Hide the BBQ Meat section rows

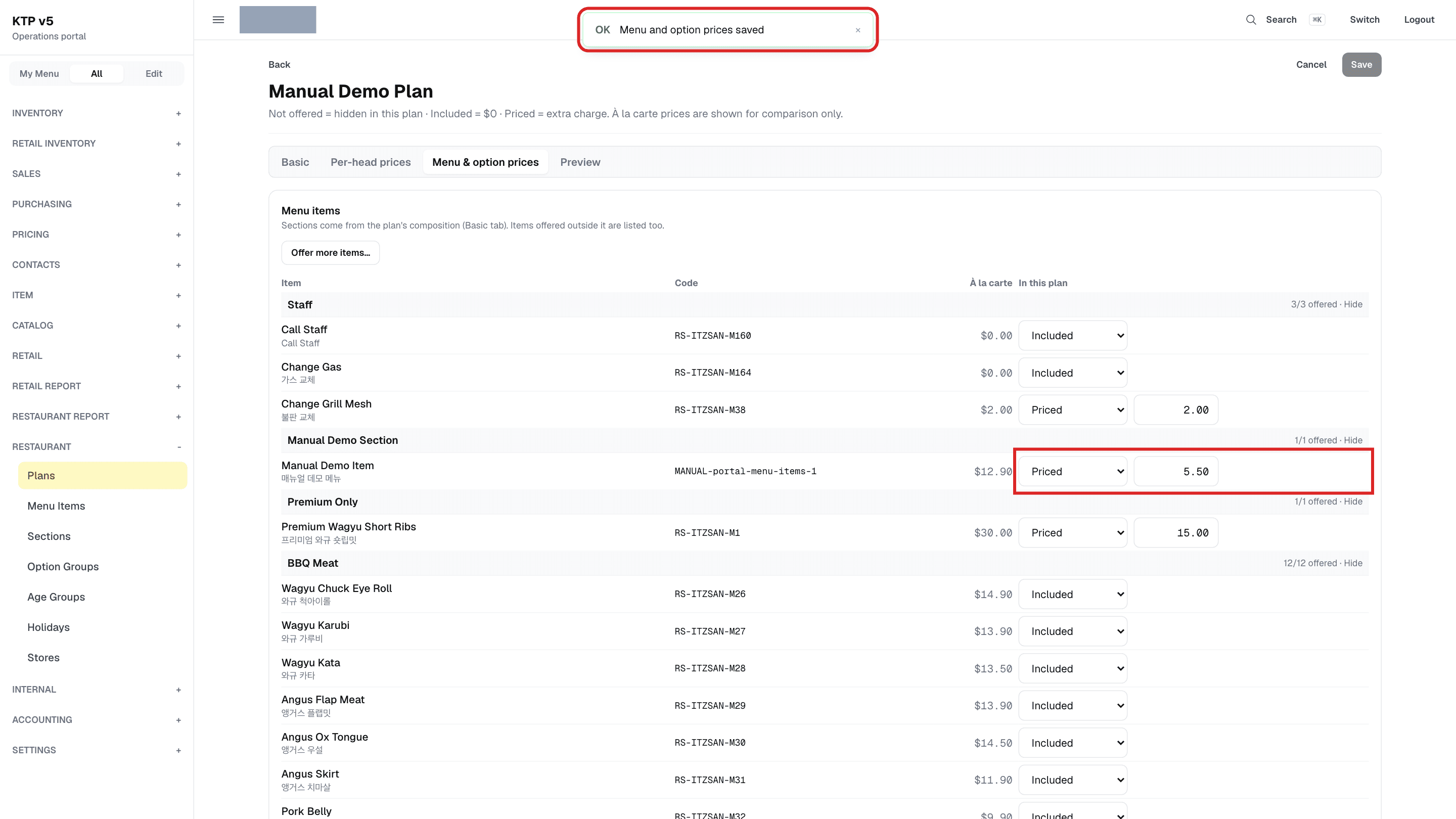pos(1352,564)
